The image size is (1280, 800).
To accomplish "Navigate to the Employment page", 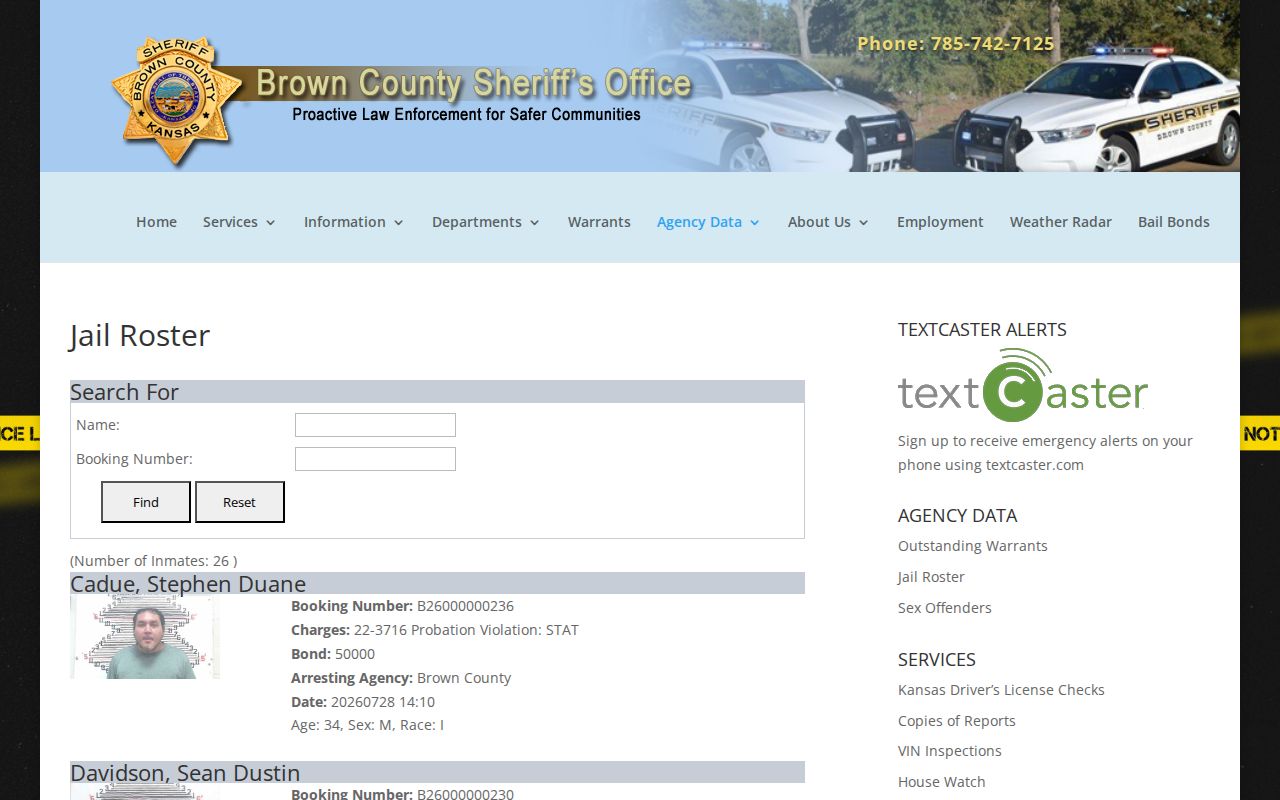I will click(940, 222).
